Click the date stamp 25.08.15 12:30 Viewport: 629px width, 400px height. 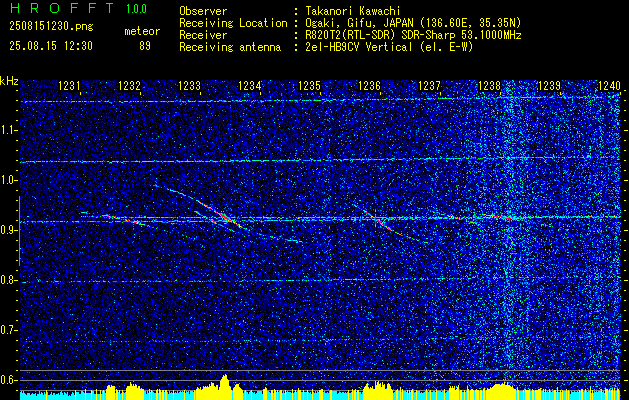point(51,46)
